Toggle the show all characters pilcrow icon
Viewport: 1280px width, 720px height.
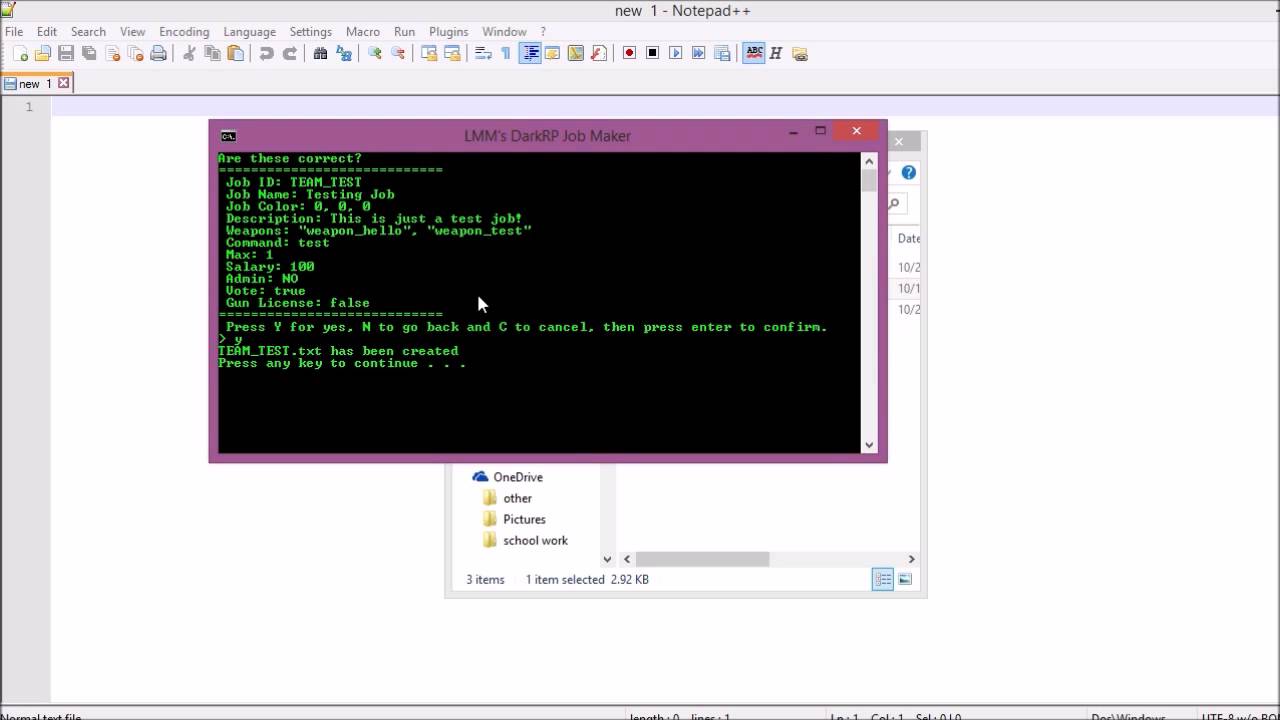coord(506,54)
